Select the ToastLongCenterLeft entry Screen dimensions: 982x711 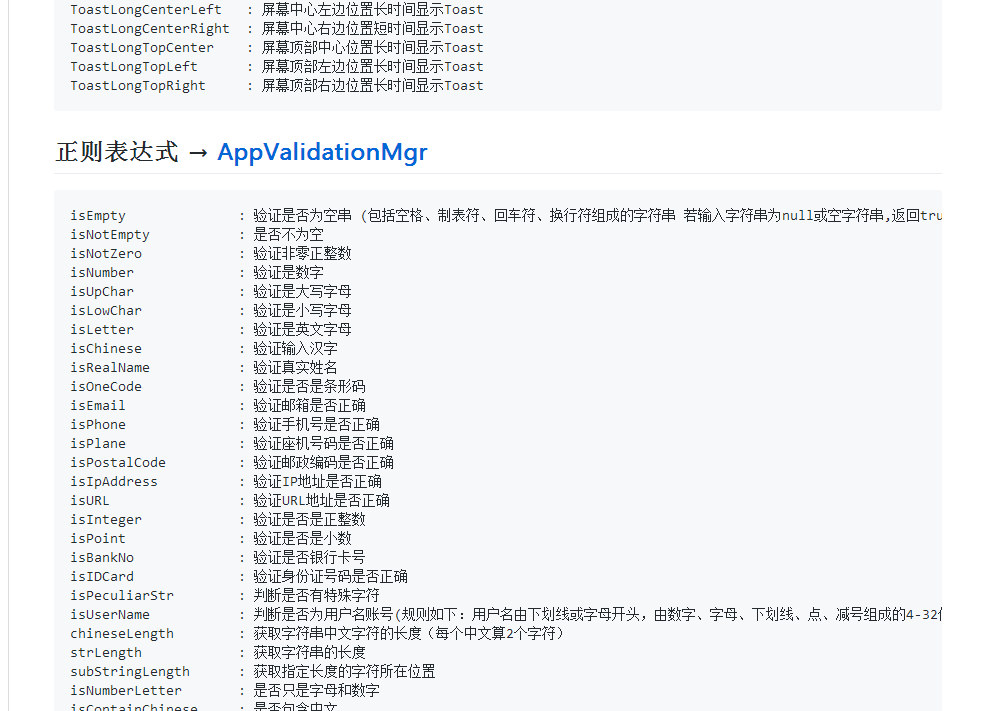click(146, 10)
